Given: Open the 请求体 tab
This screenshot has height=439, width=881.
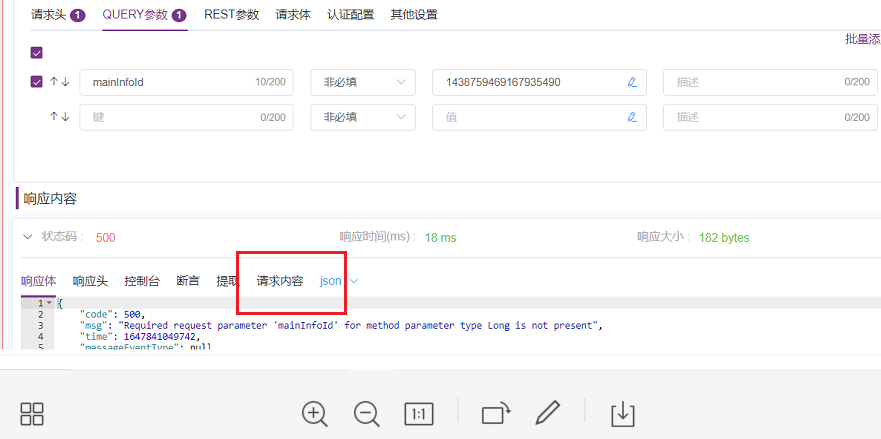Looking at the screenshot, I should 293,15.
